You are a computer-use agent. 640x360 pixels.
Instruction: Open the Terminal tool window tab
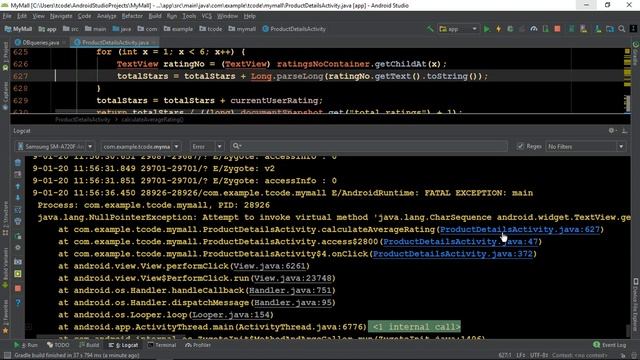coord(162,345)
